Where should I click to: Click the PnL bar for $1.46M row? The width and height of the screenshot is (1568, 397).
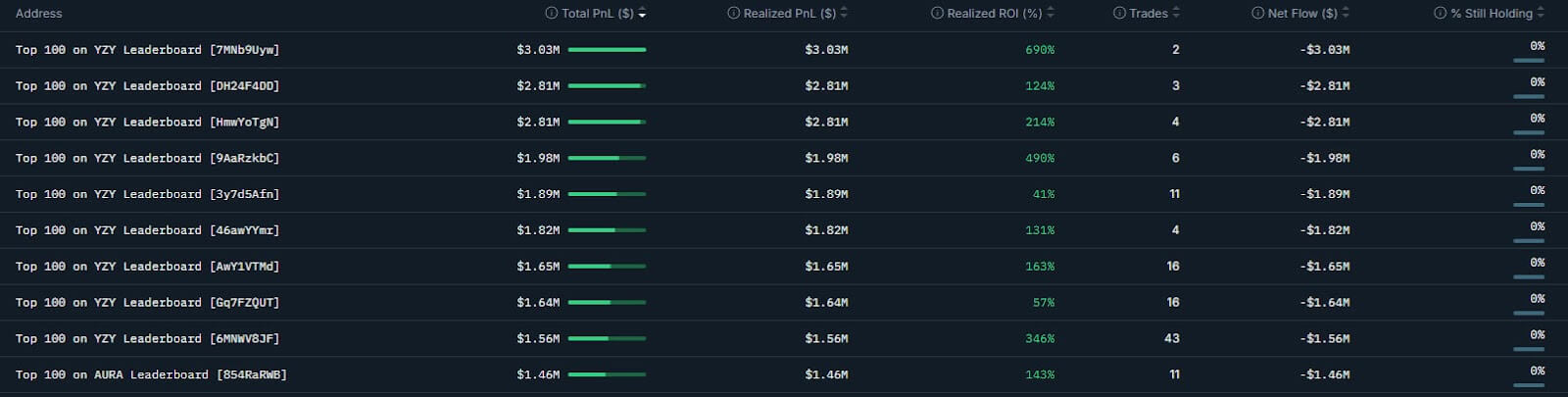click(x=607, y=375)
